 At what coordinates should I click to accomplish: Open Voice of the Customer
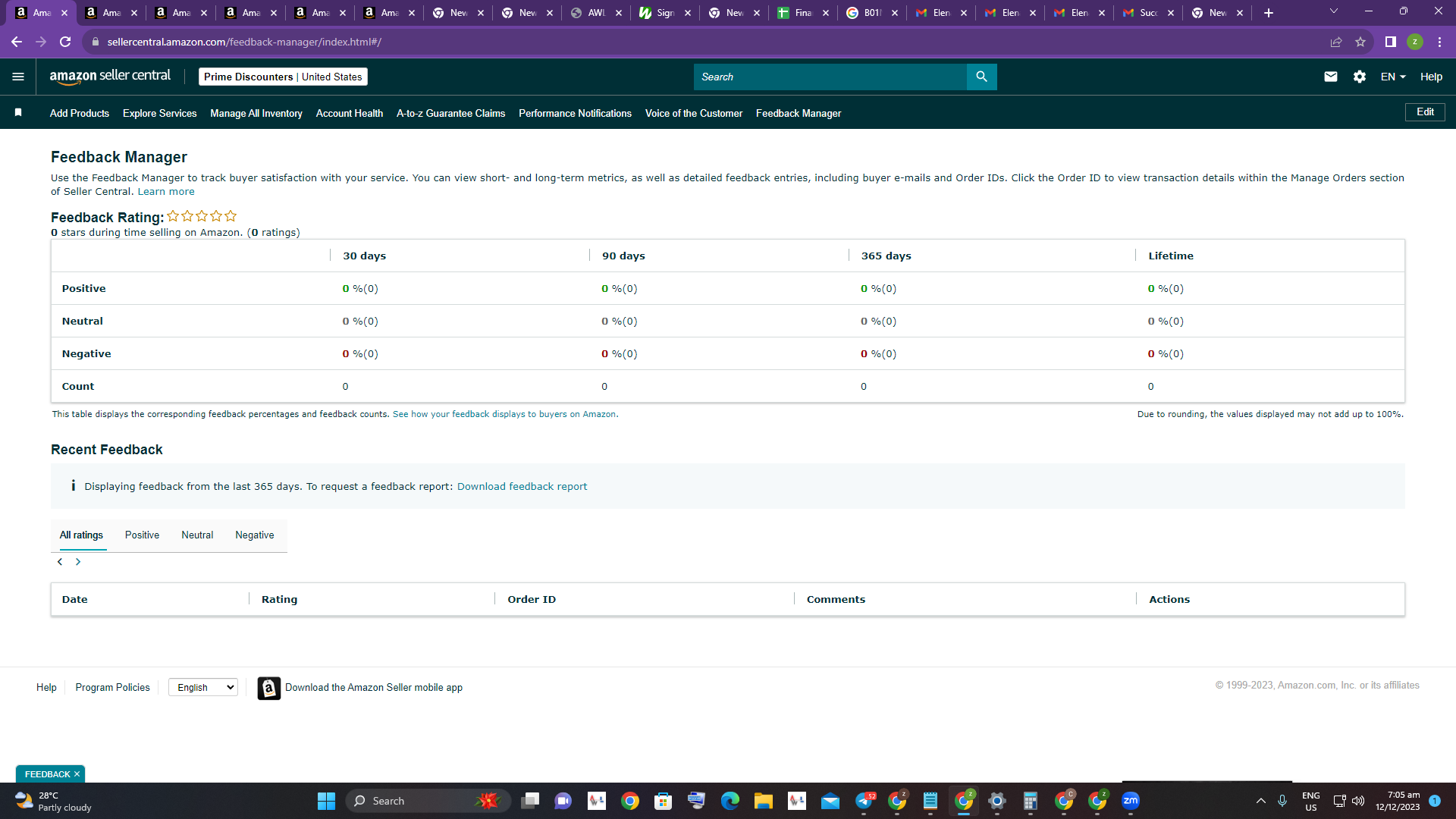[694, 113]
